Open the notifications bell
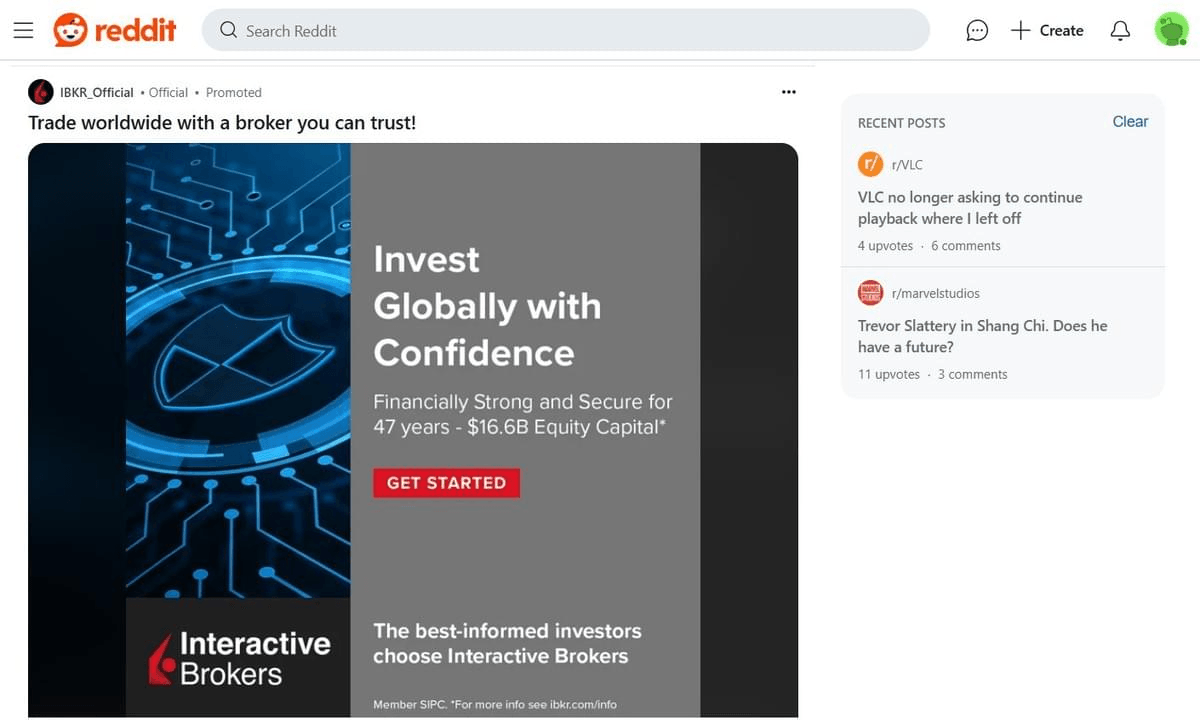 (1120, 31)
